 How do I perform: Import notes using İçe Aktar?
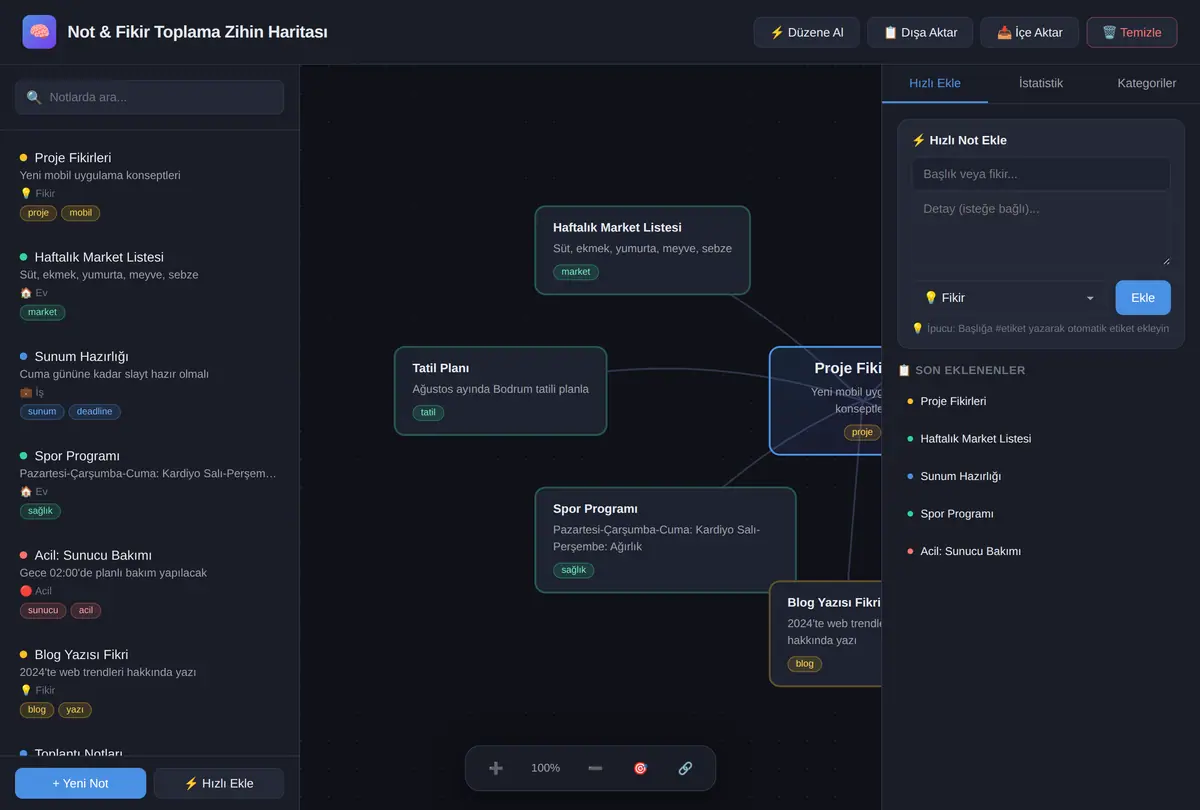click(1029, 32)
